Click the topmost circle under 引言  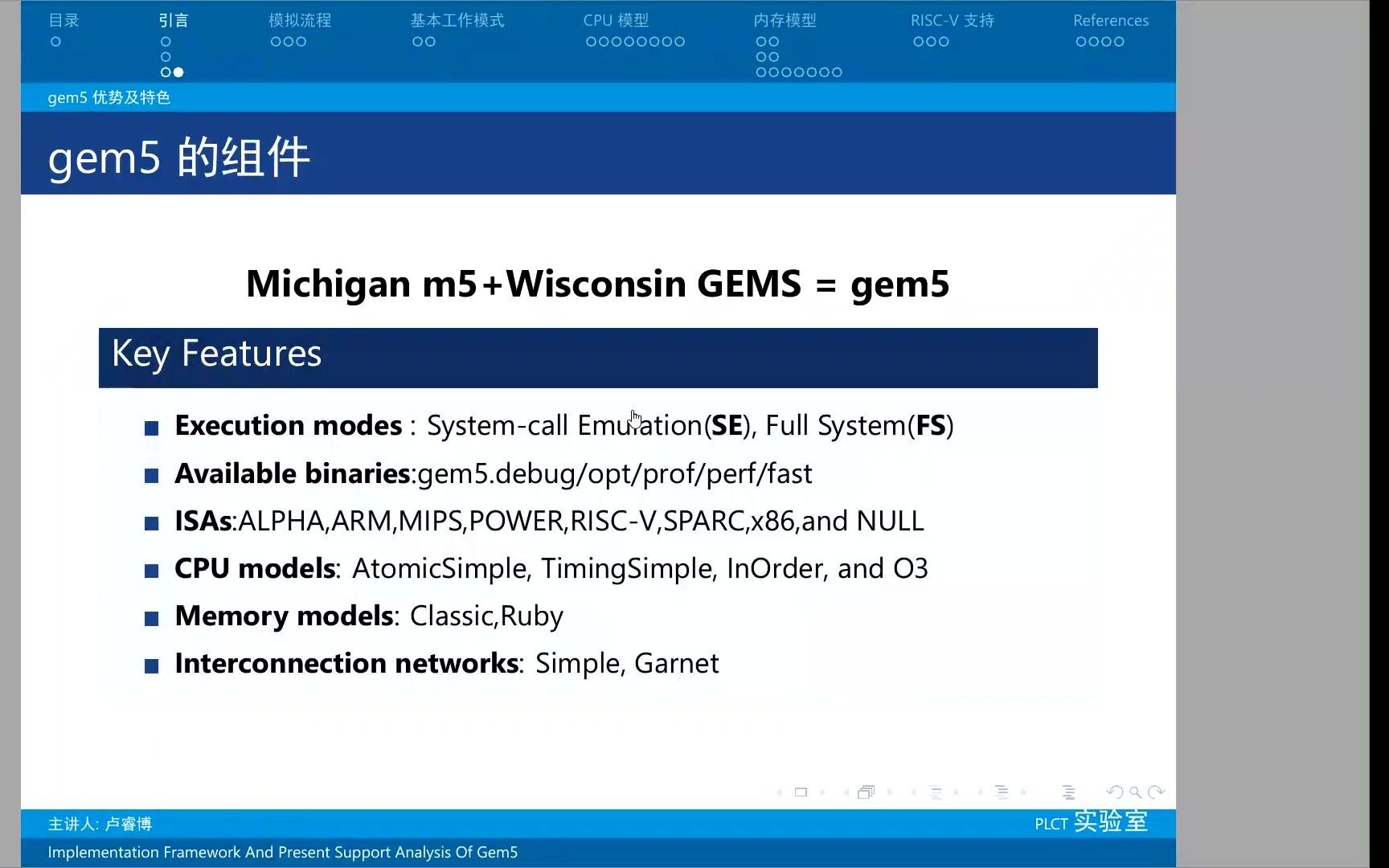pos(166,42)
